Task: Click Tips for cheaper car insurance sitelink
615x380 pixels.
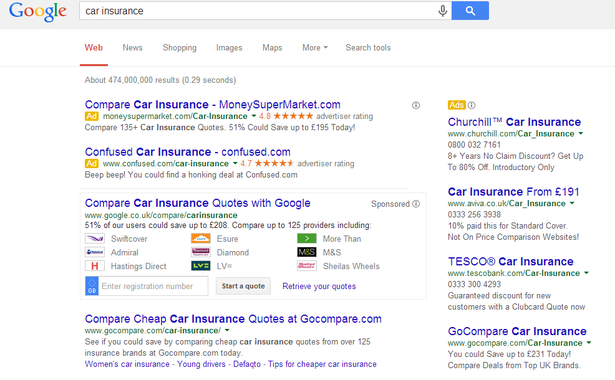Action: (x=322, y=364)
